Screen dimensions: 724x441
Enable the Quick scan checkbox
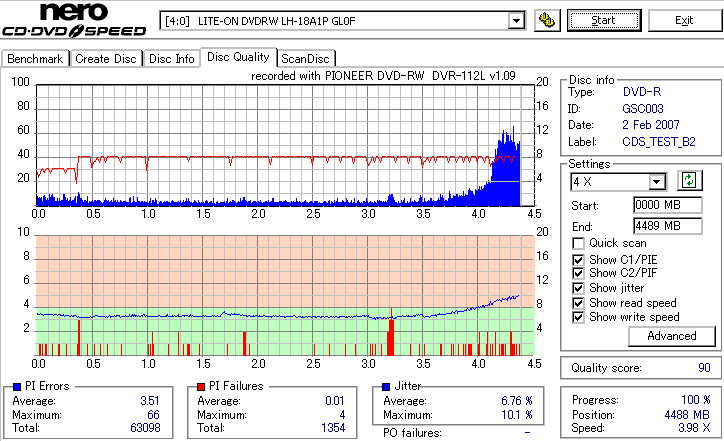[578, 243]
